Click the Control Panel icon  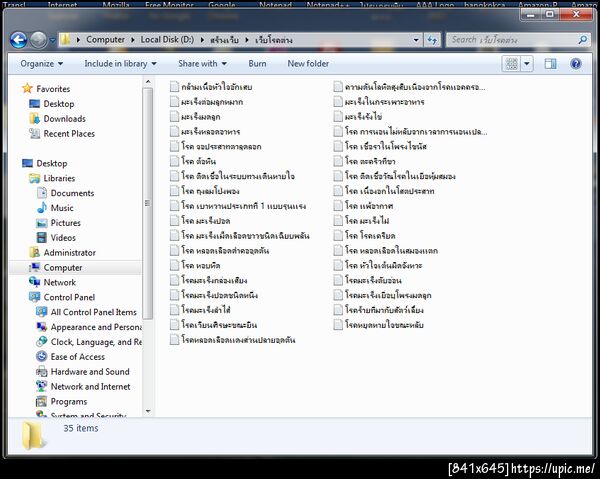[34, 297]
